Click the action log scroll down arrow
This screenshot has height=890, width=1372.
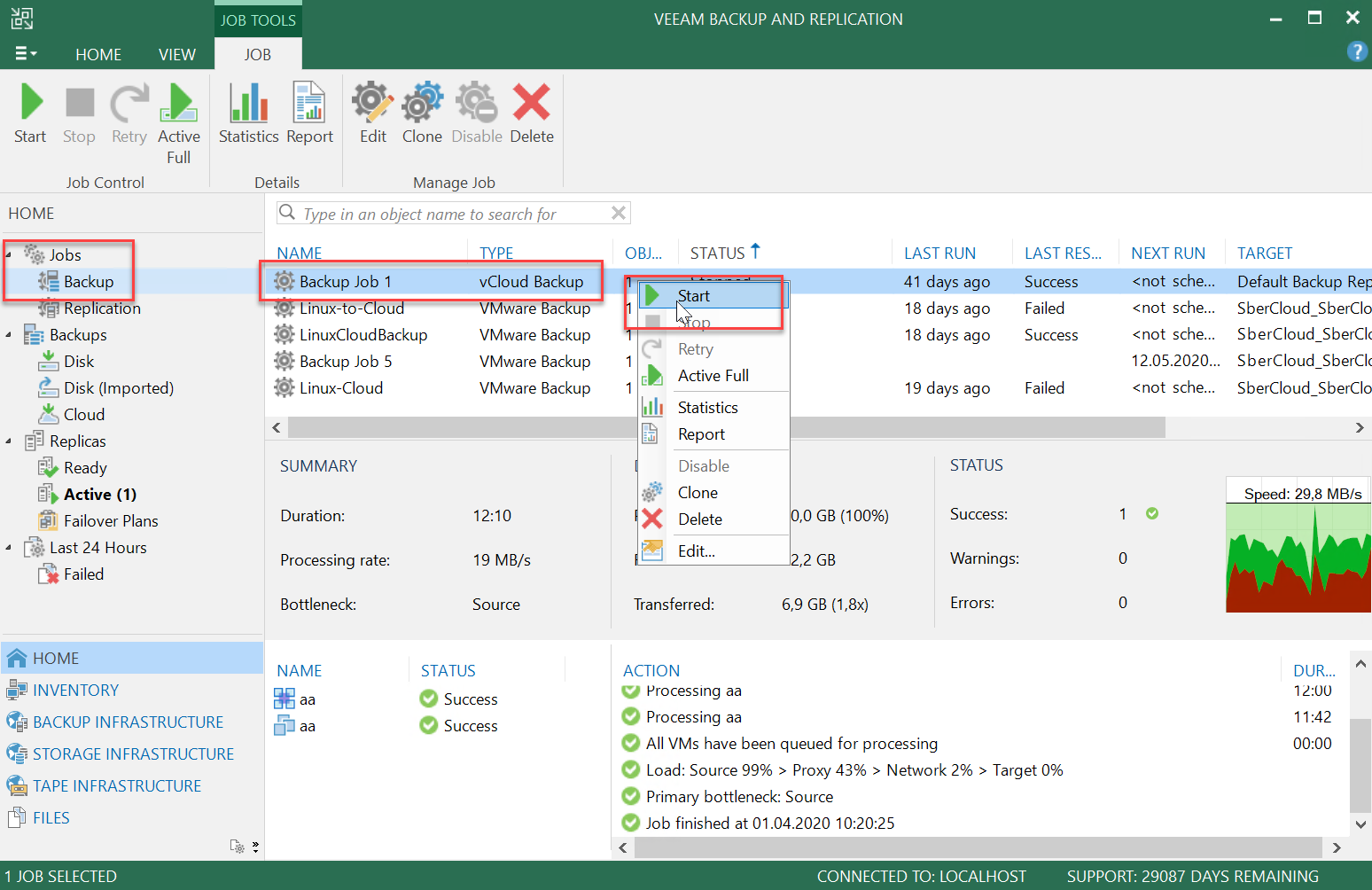pos(1360,824)
